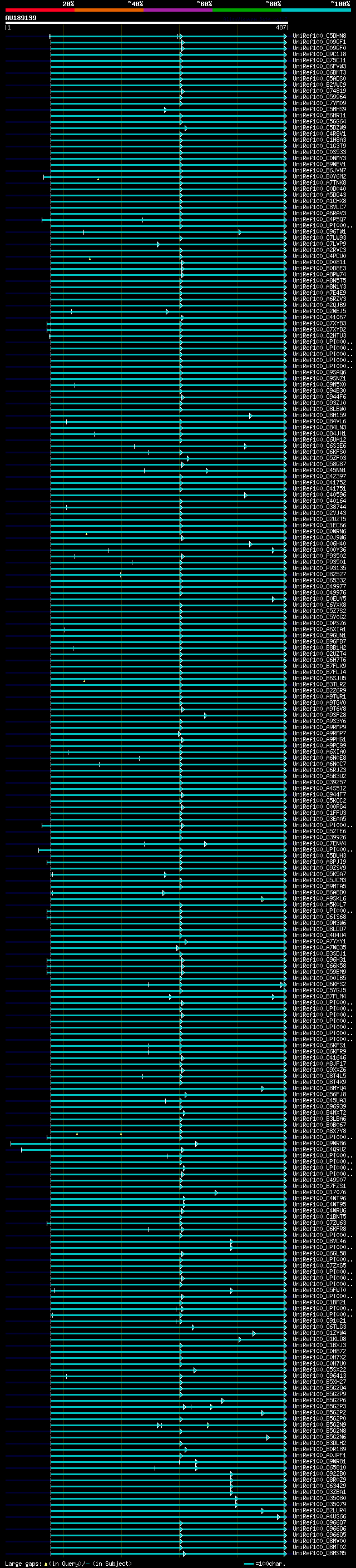Select the label UniRef100_B3TLR2
The height and width of the screenshot is (1568, 356).
click(x=319, y=685)
